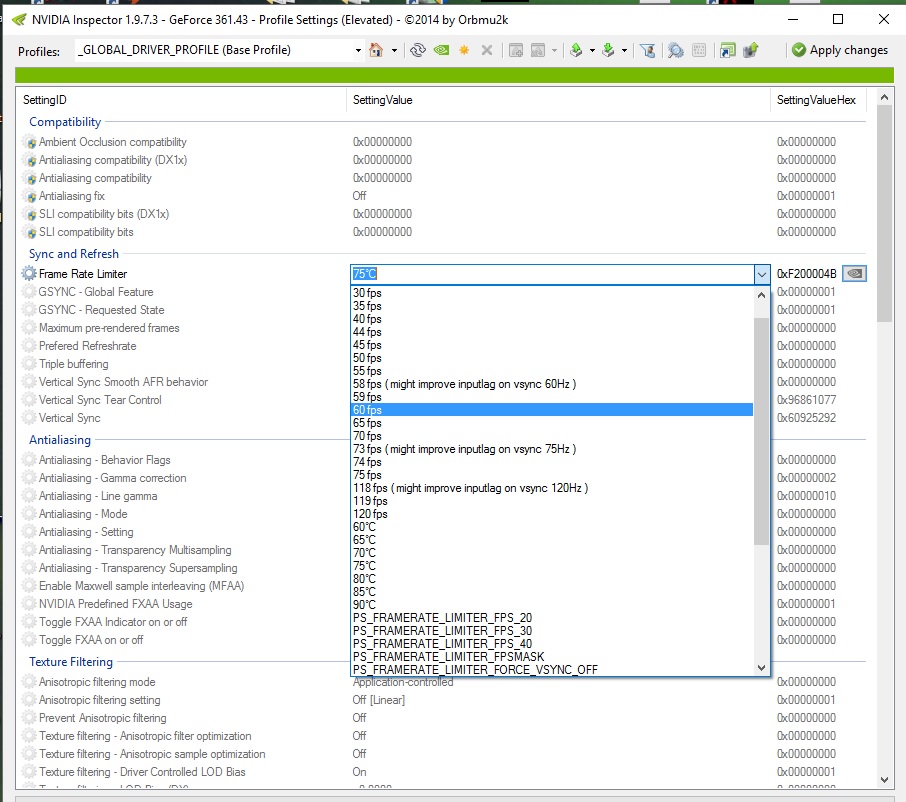Click the home profile icon
Screen dimensions: 906x802
point(376,50)
